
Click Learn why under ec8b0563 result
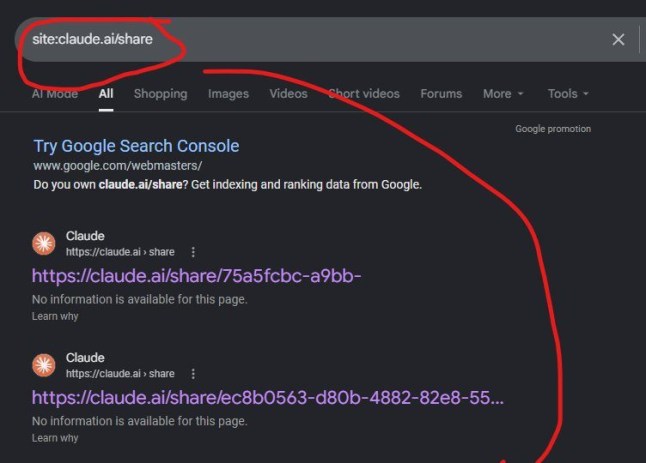(55, 438)
